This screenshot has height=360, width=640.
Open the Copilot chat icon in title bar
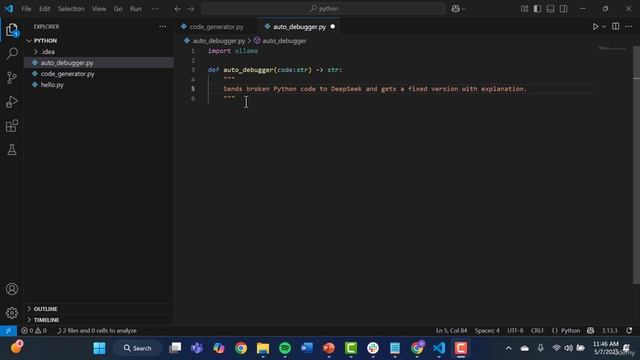click(x=456, y=9)
